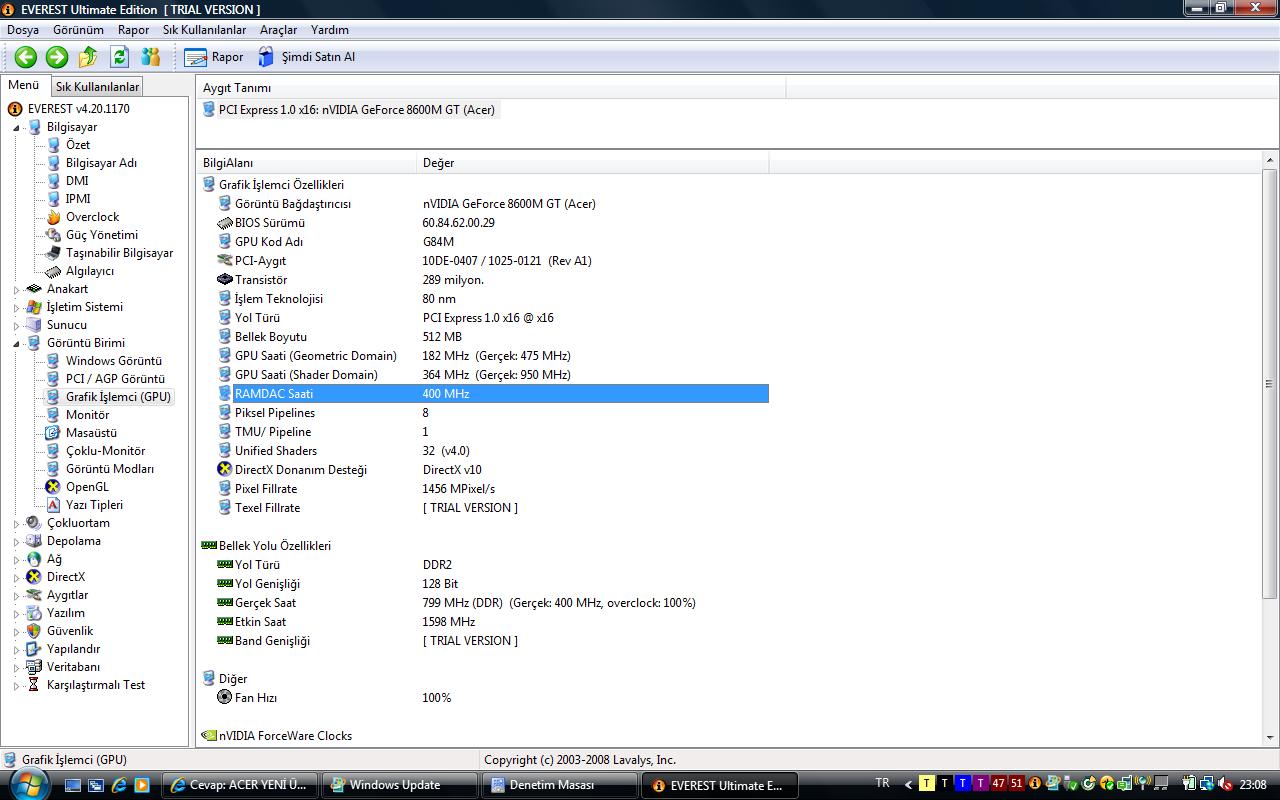Click the BilgiAlanı column header
The width and height of the screenshot is (1280, 800).
tap(306, 162)
